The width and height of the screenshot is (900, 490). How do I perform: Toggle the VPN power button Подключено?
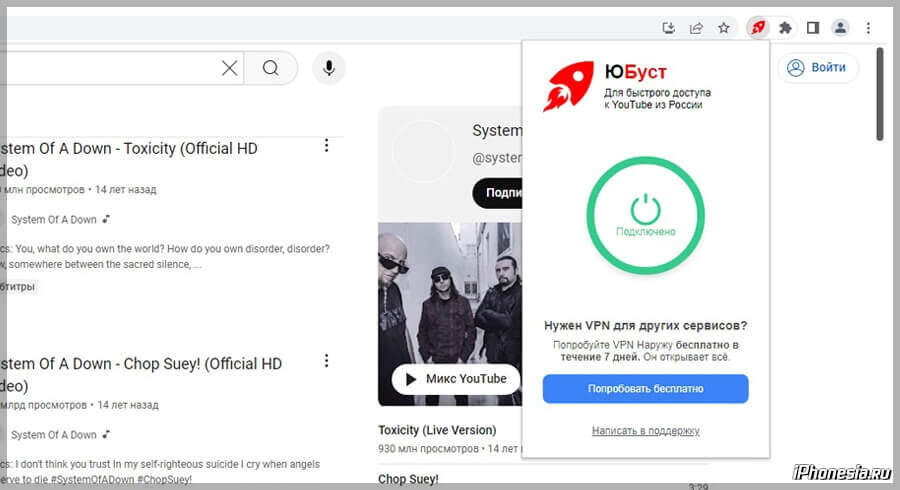point(646,215)
